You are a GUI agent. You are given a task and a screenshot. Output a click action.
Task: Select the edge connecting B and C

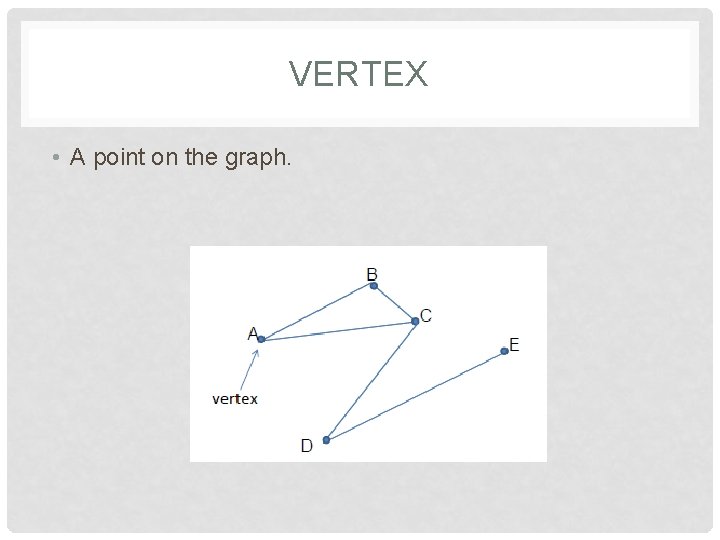395,304
